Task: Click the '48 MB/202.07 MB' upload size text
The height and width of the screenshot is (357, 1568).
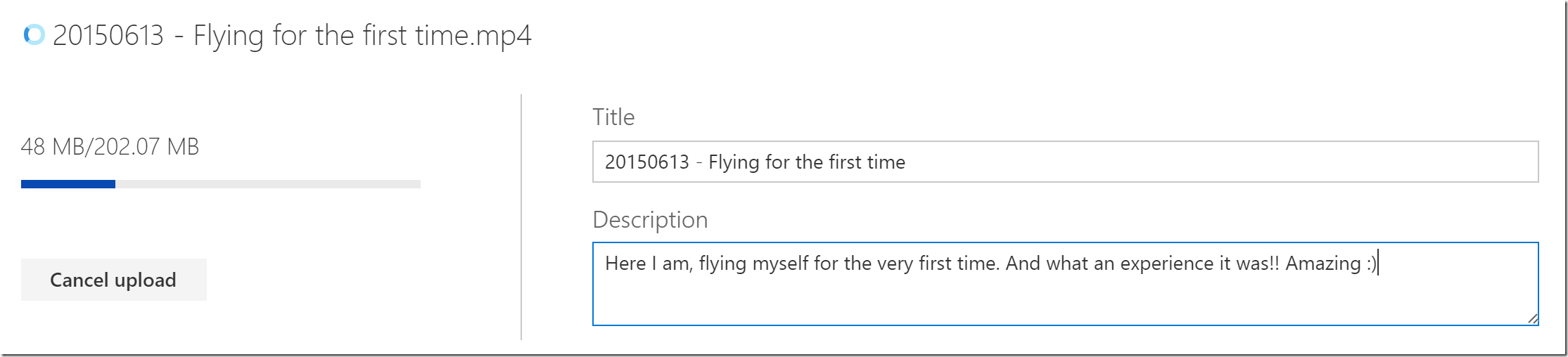Action: [x=110, y=147]
